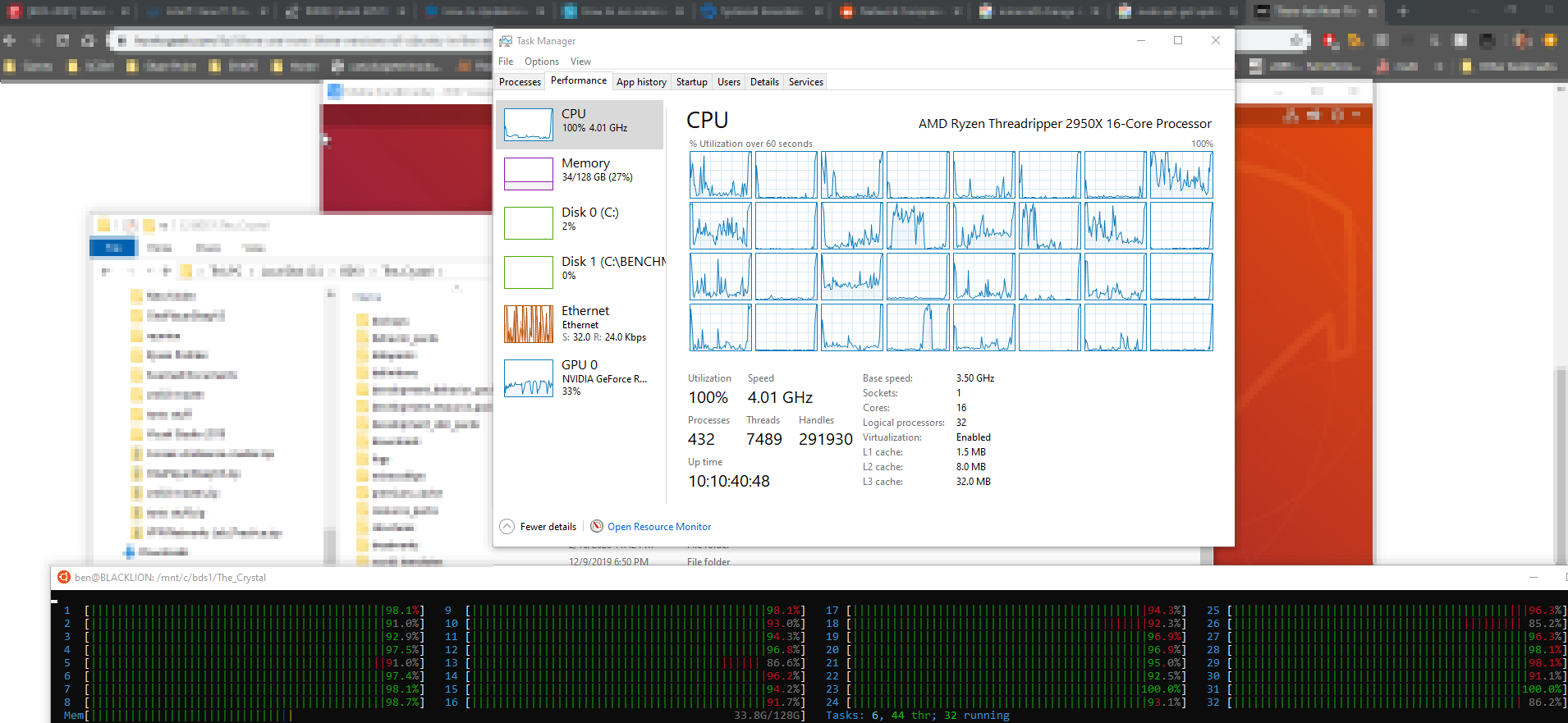The width and height of the screenshot is (1568, 723).
Task: Switch to the Processes tab
Action: pos(520,82)
